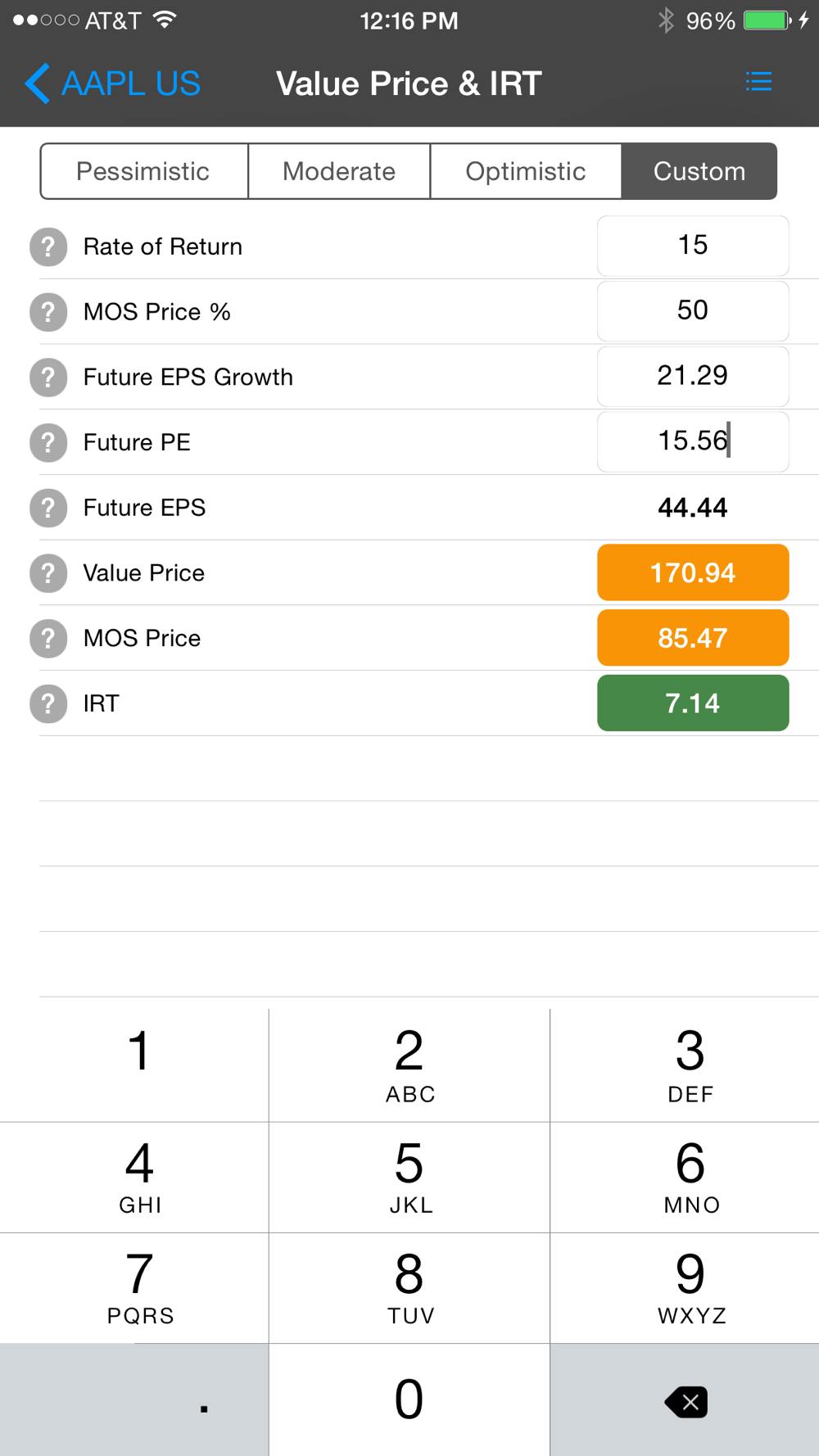Tap the question mark next to IRT
The height and width of the screenshot is (1456, 819).
pos(48,703)
